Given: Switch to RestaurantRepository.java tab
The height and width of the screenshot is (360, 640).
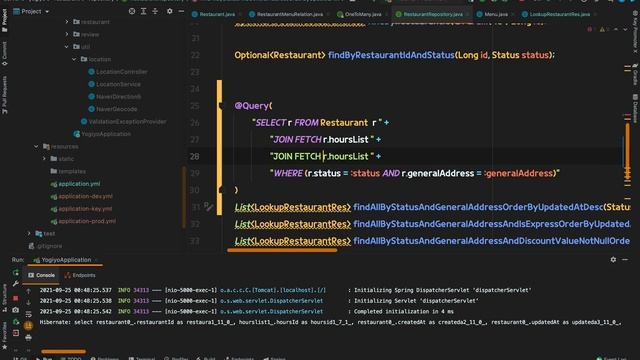Looking at the screenshot, I should [x=433, y=14].
